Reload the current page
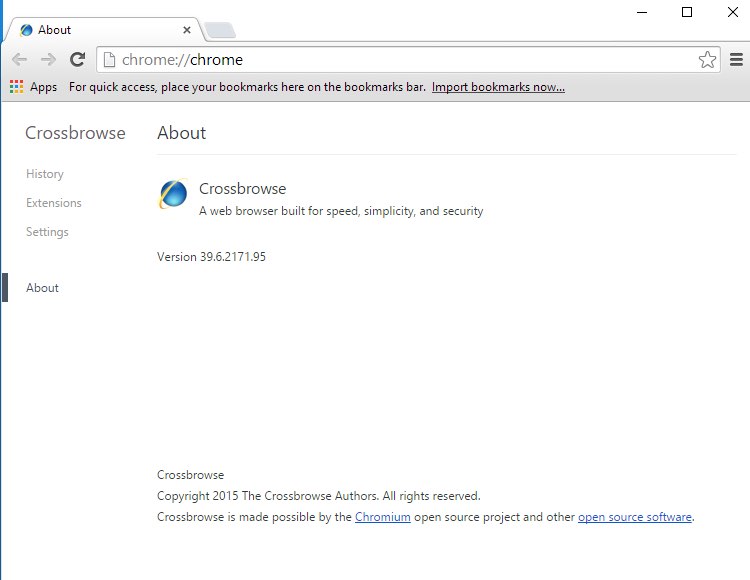Image resolution: width=750 pixels, height=580 pixels. pyautogui.click(x=77, y=60)
